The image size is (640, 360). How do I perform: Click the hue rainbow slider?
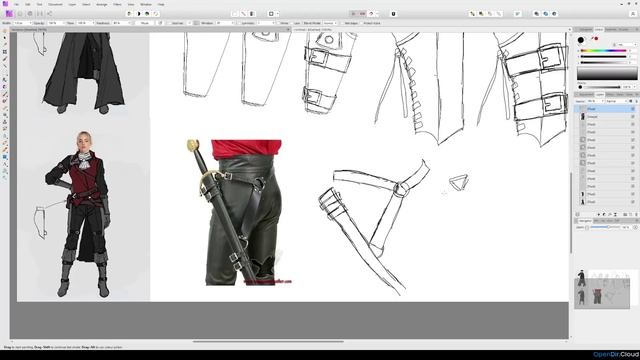(603, 51)
